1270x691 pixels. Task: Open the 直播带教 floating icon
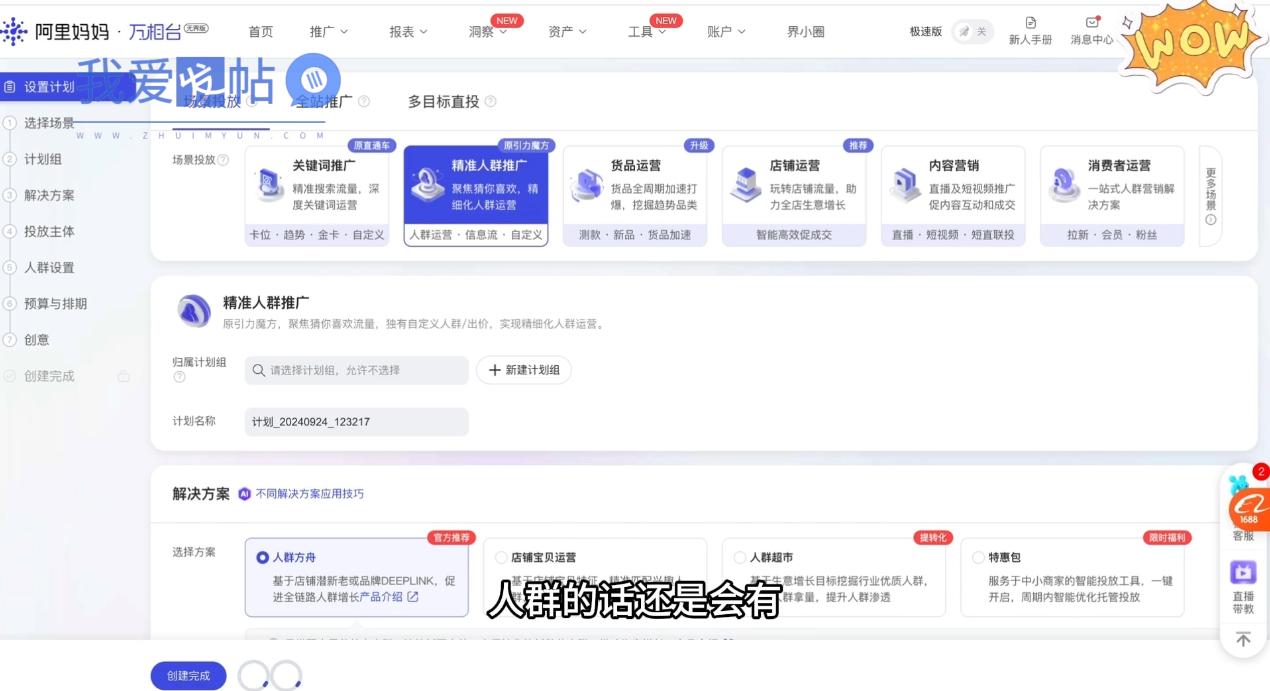tap(1243, 587)
